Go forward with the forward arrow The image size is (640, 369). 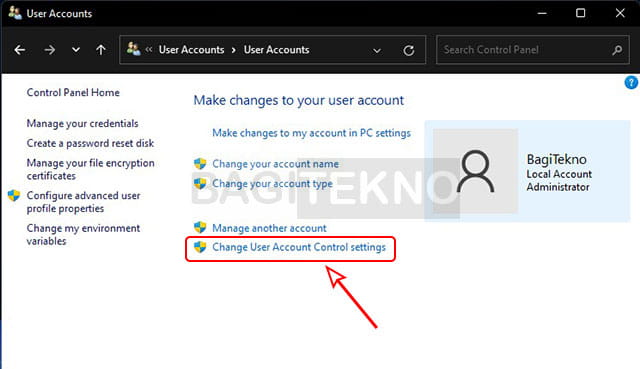49,50
